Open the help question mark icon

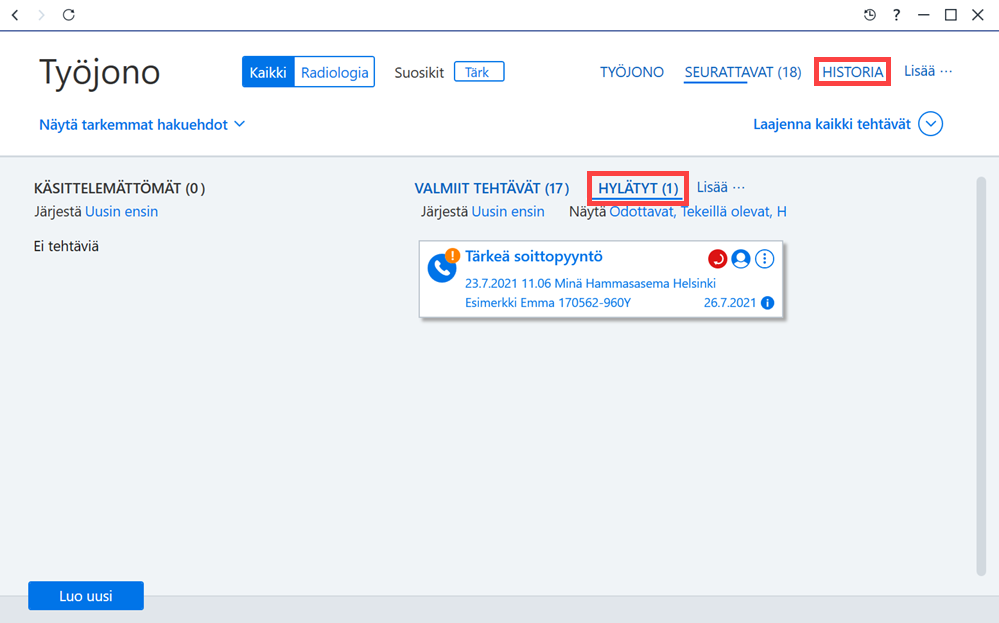click(896, 15)
